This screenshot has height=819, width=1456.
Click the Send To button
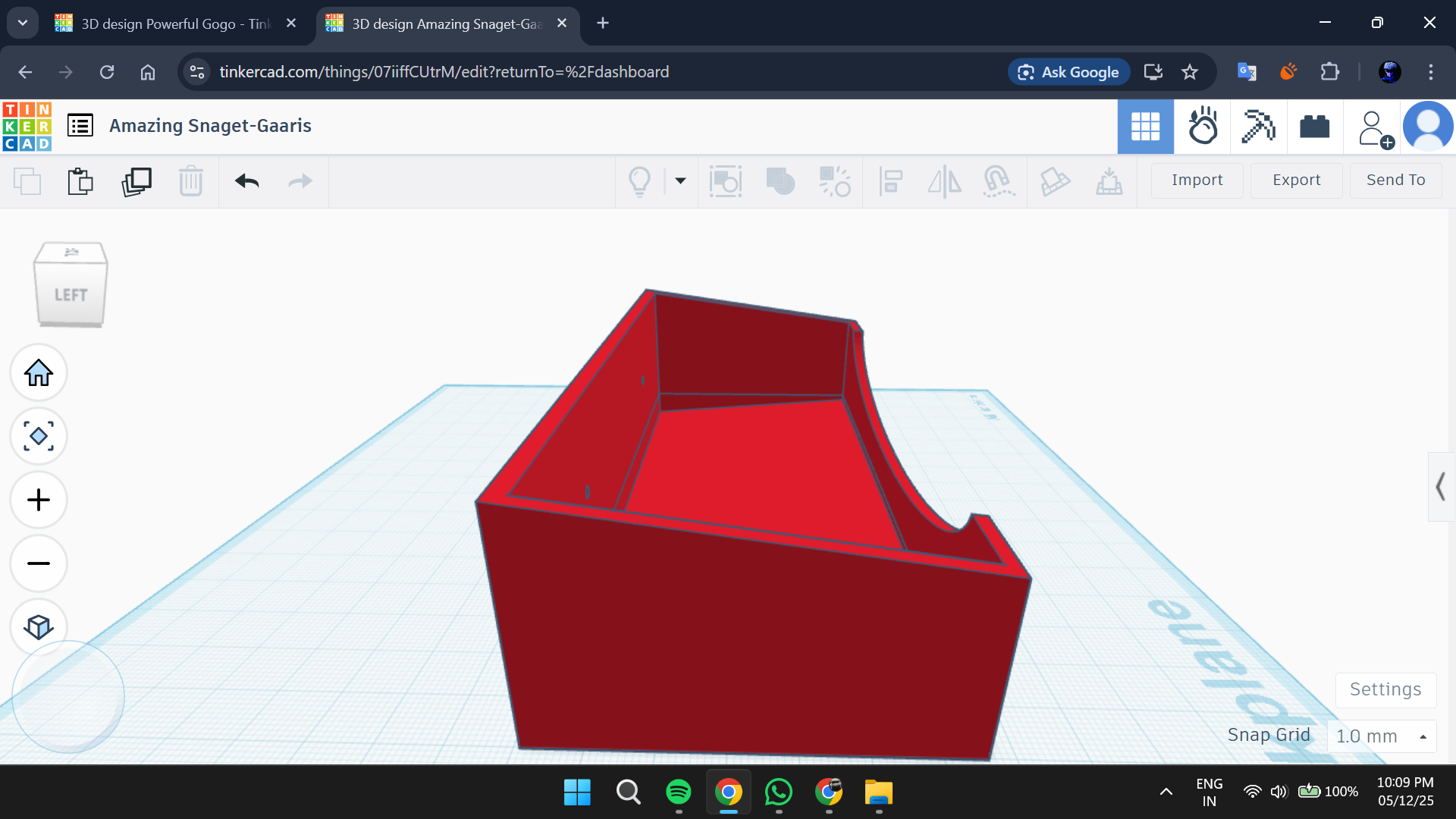point(1395,180)
